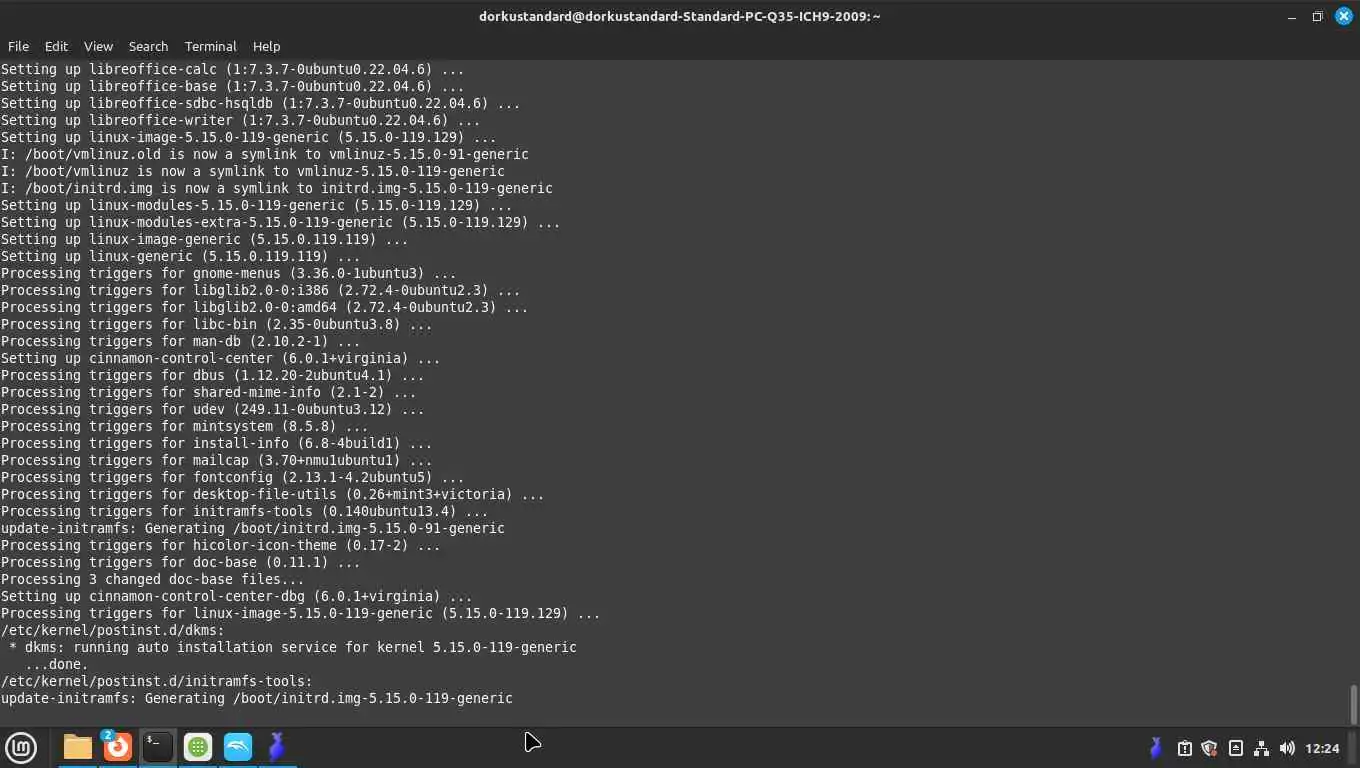Open the File menu
The height and width of the screenshot is (768, 1360).
18,46
